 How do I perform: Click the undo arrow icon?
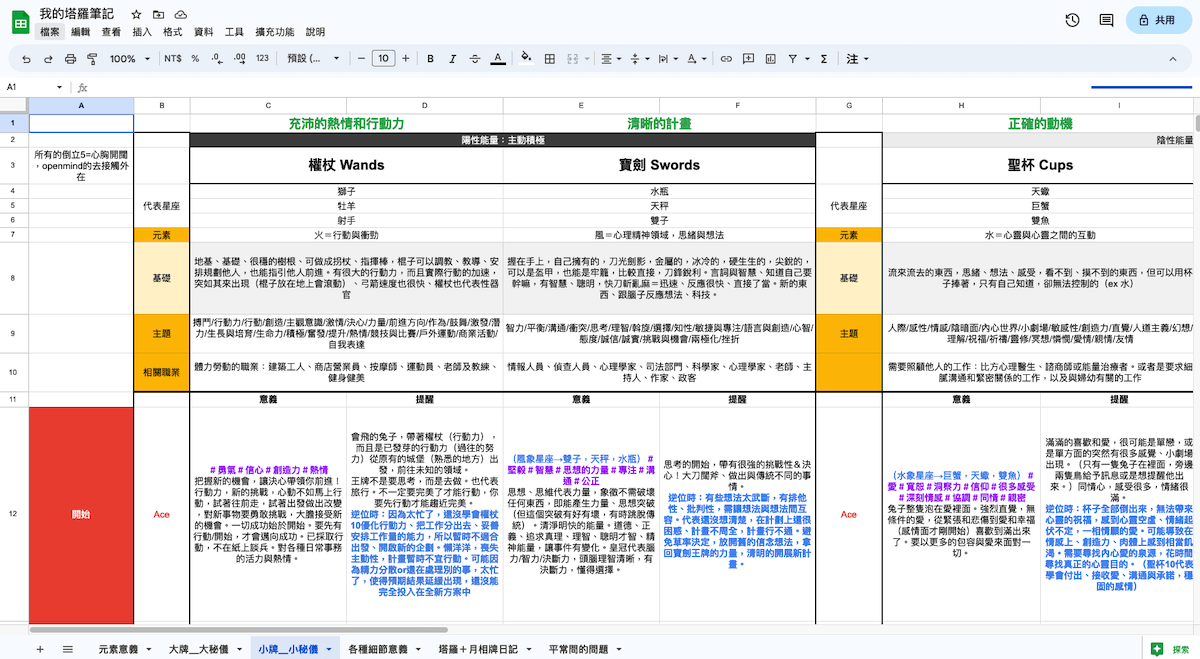coord(26,59)
